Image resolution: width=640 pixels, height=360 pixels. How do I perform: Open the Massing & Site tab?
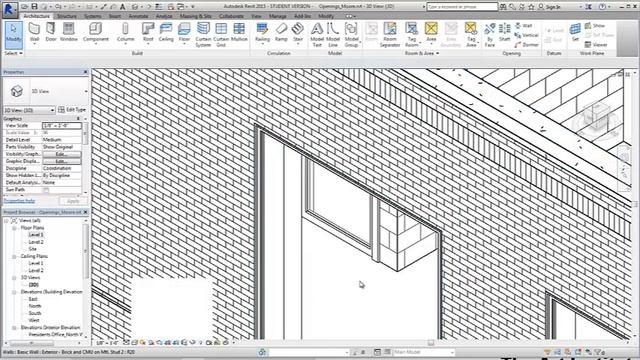point(196,16)
